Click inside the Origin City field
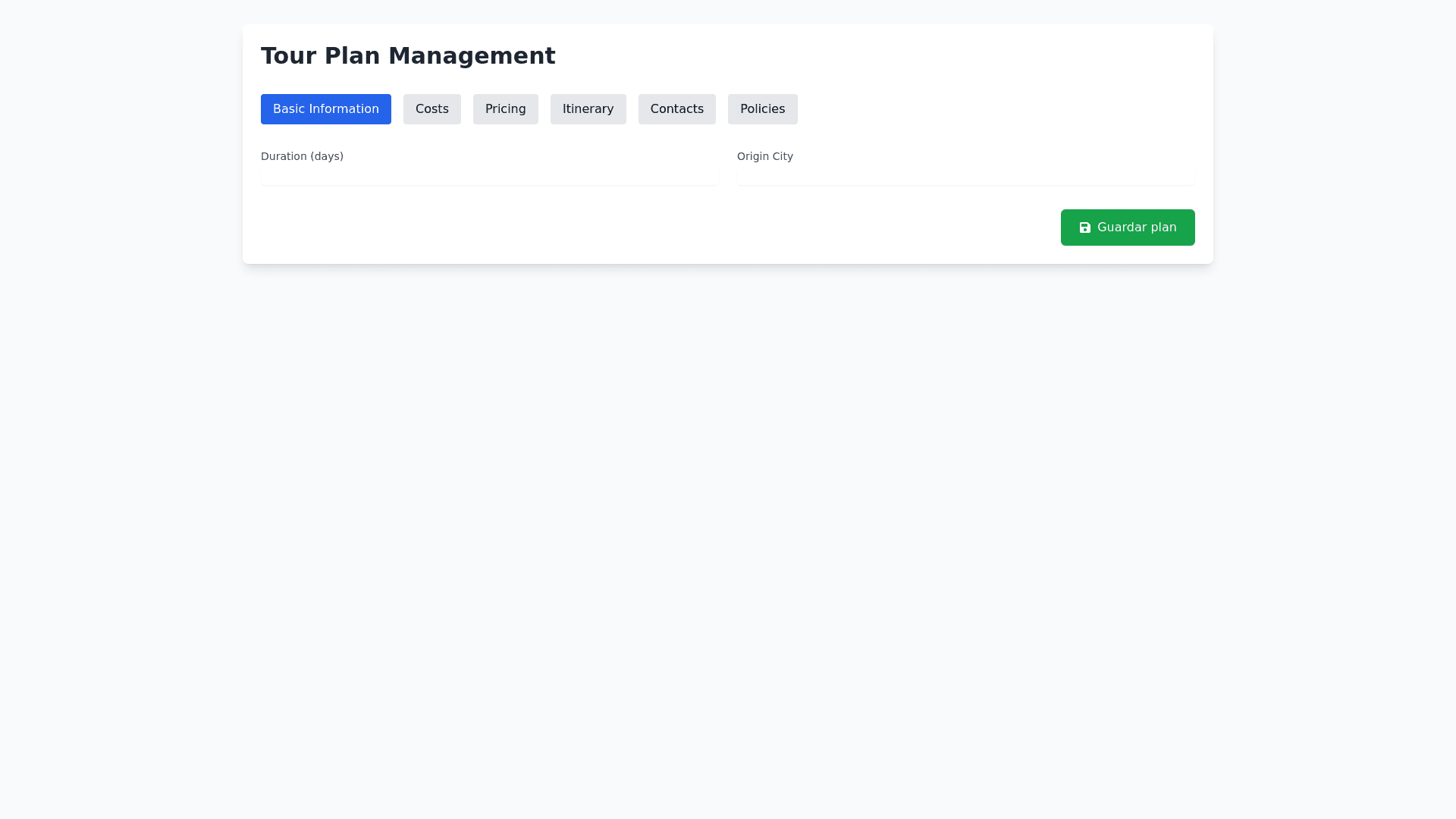This screenshot has height=819, width=1456. [965, 176]
